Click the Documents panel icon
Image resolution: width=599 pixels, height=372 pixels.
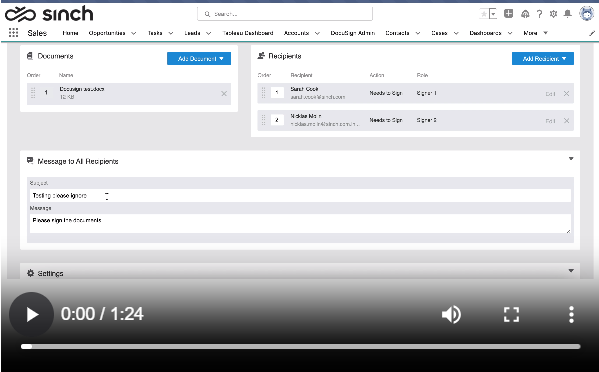pos(30,56)
